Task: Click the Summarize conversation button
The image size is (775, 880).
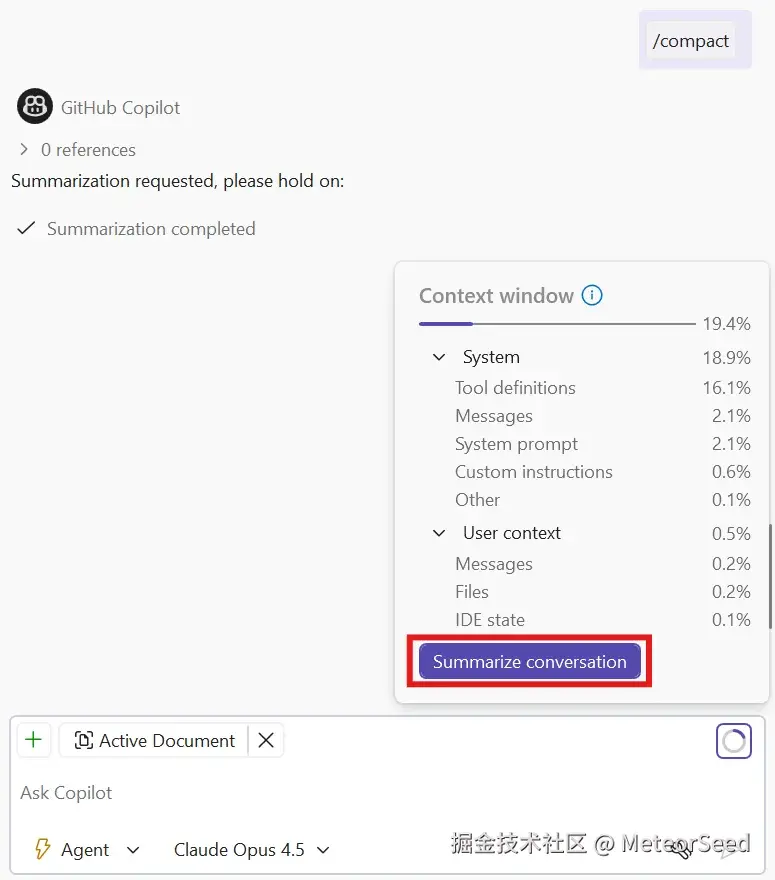Action: (530, 661)
